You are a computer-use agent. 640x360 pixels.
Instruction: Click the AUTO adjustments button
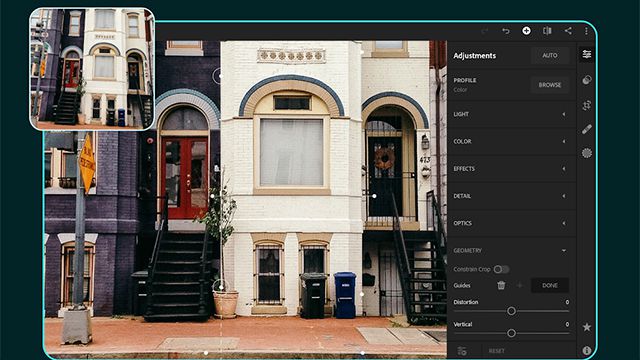(x=550, y=56)
